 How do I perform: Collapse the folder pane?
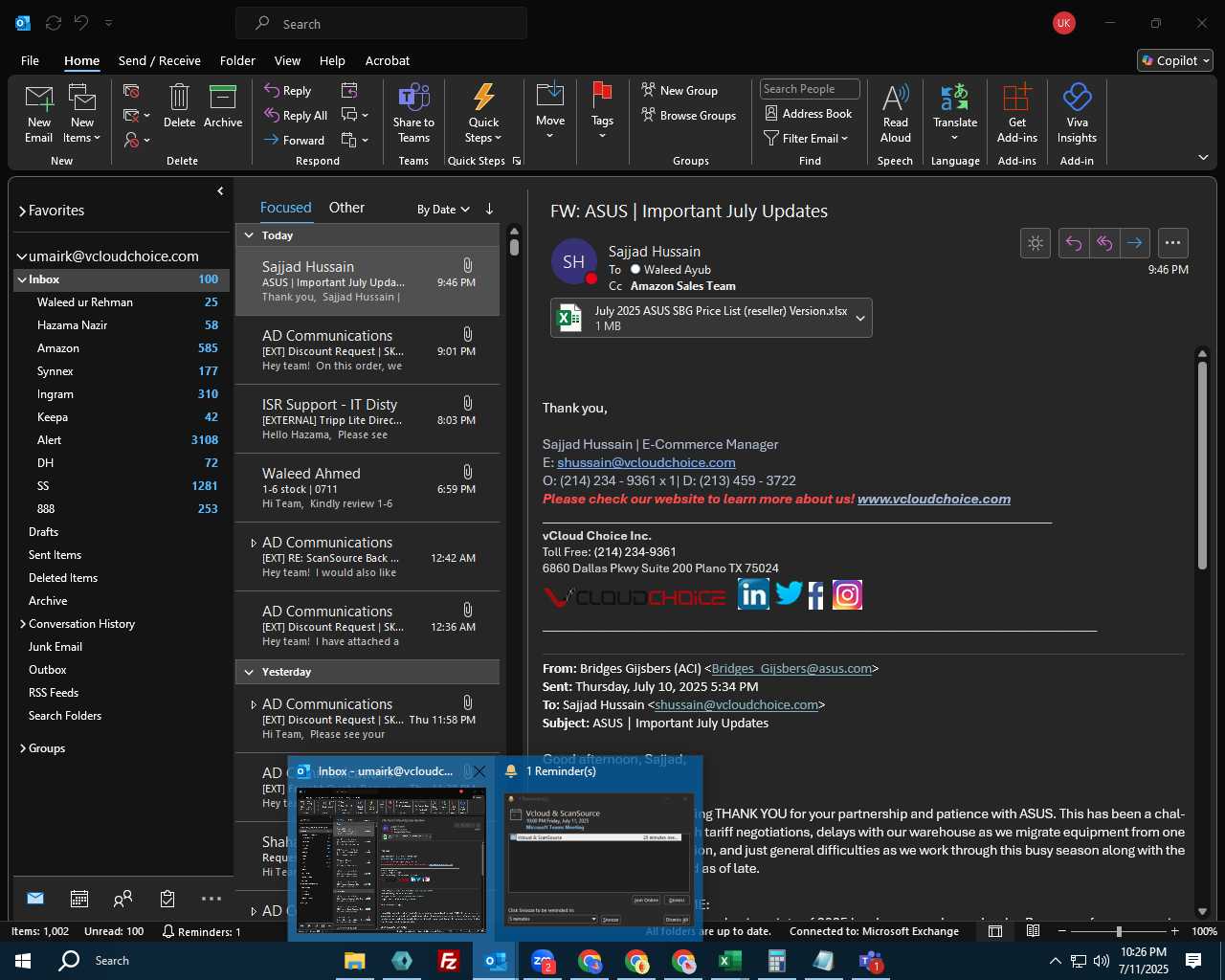pyautogui.click(x=220, y=191)
